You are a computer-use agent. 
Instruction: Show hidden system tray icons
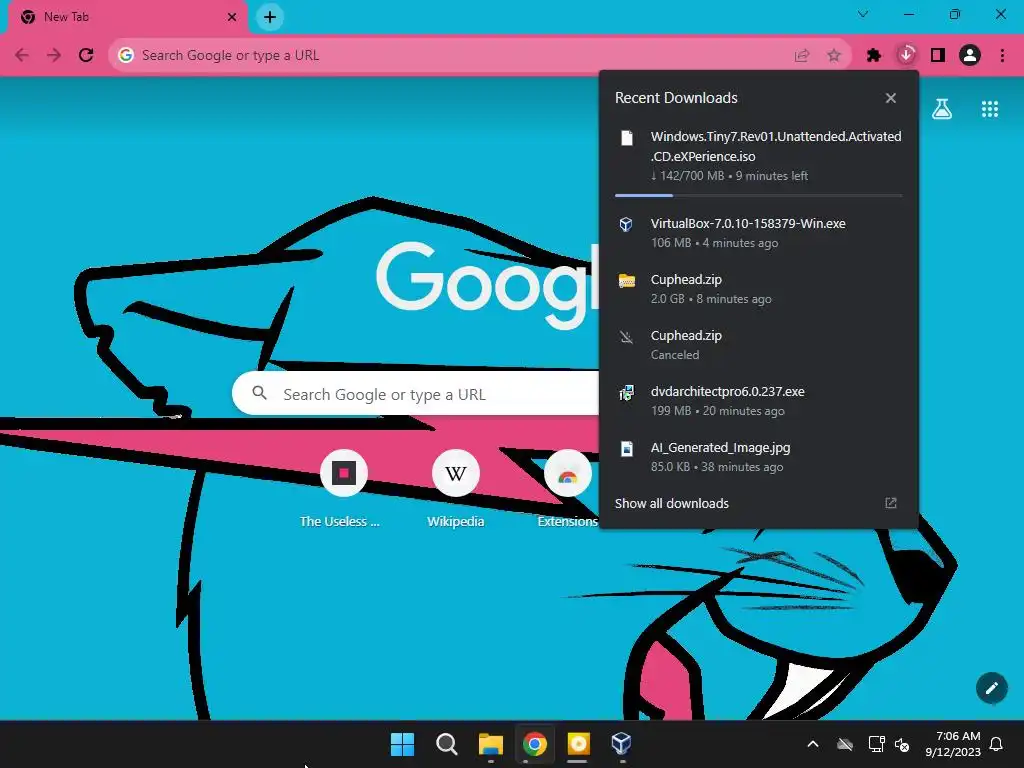[x=813, y=744]
